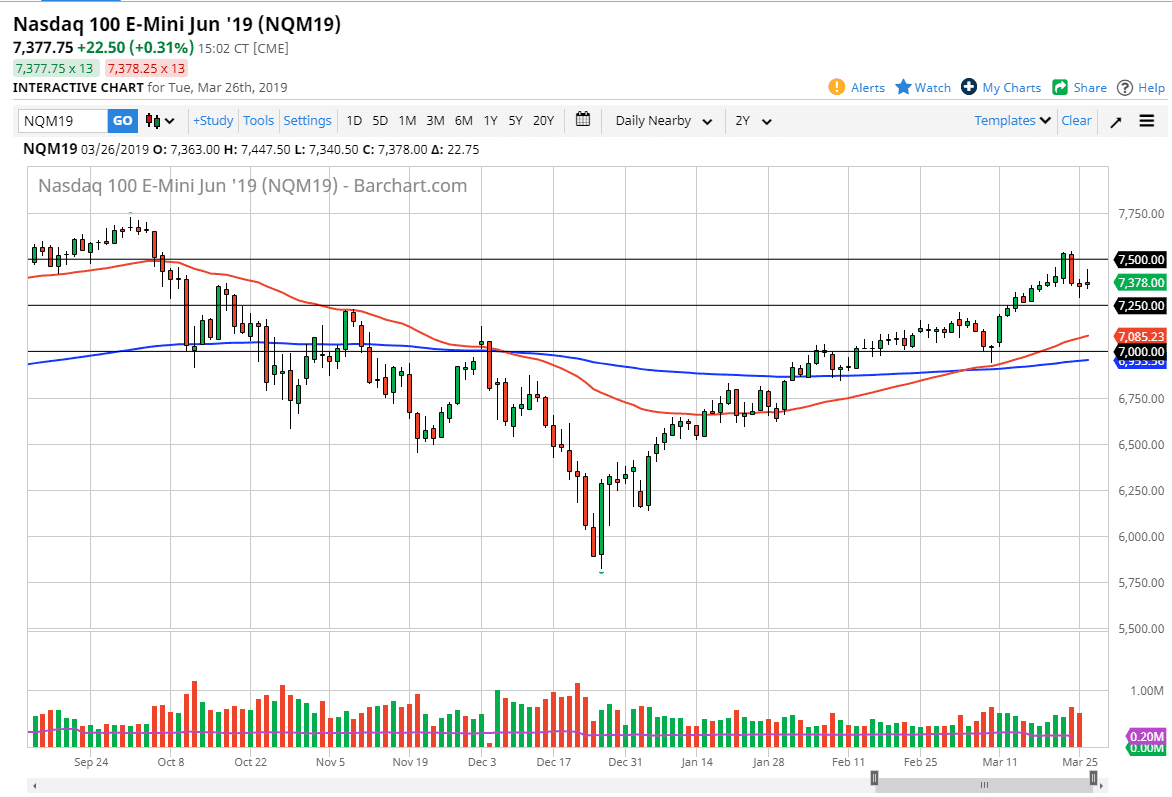Open the expand full-screen arrow icon

(x=1118, y=120)
